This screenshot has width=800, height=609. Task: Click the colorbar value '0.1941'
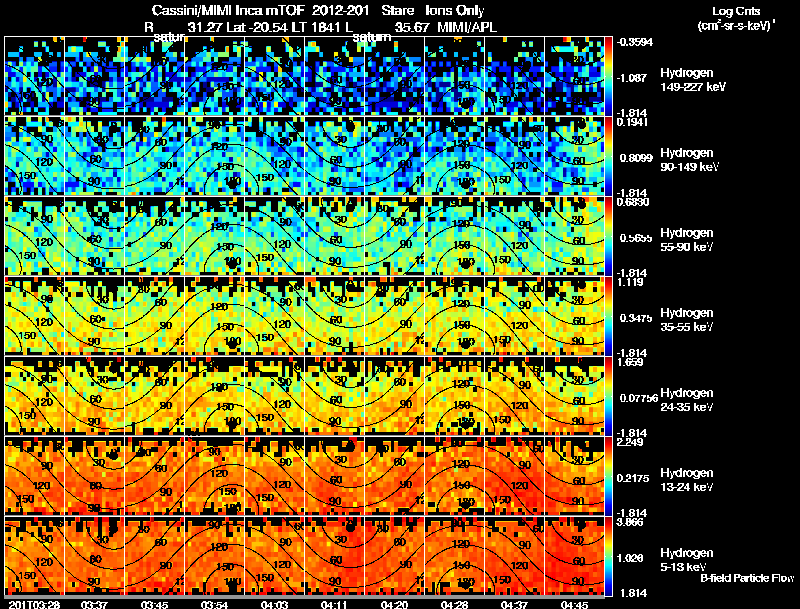632,122
